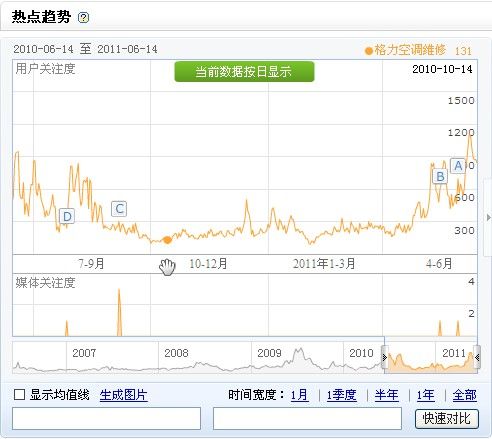Viewport: 492px width, 439px height.
Task: Set time width to 1月
Action: tap(299, 395)
